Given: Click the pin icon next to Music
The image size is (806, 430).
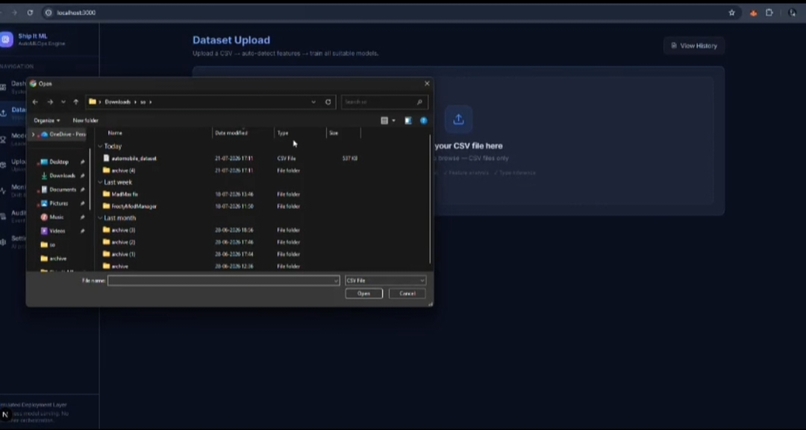Looking at the screenshot, I should (x=82, y=217).
